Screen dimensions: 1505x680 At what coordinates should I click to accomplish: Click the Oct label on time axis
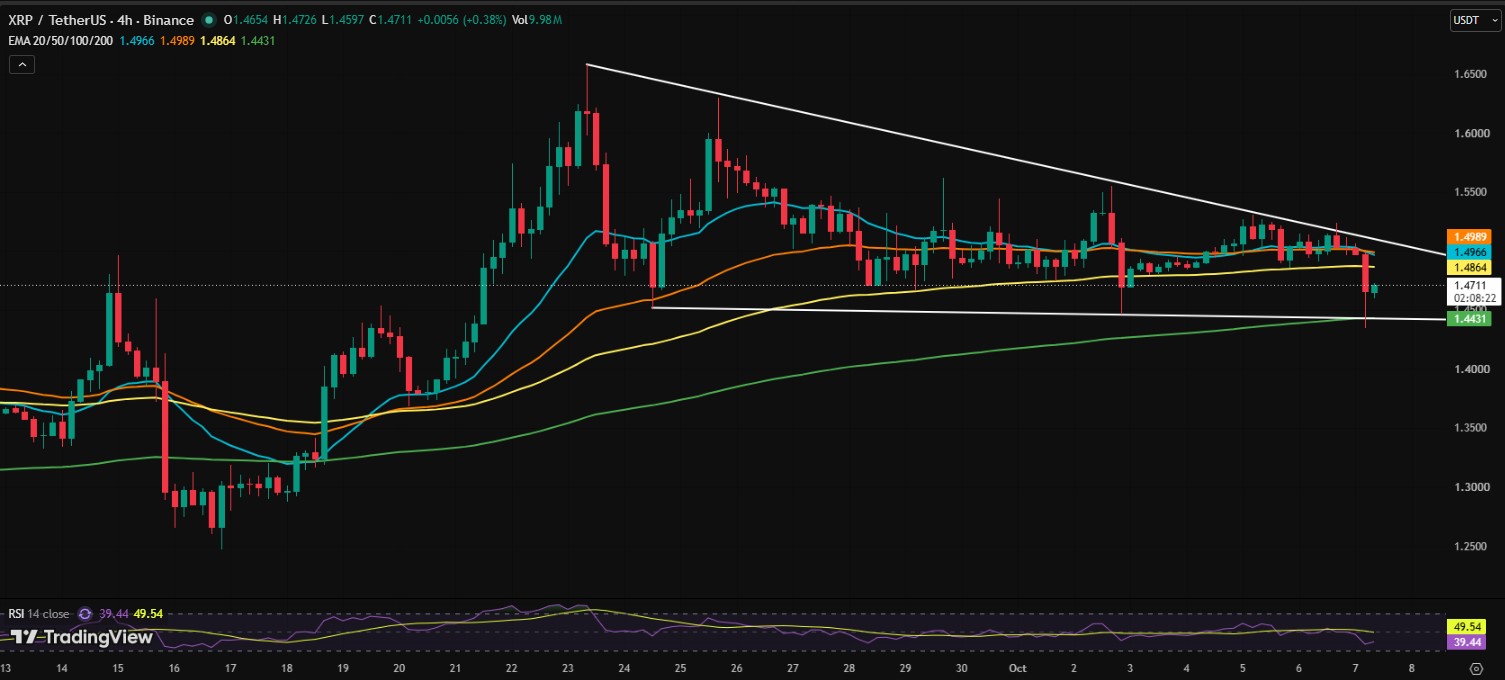tap(1018, 668)
